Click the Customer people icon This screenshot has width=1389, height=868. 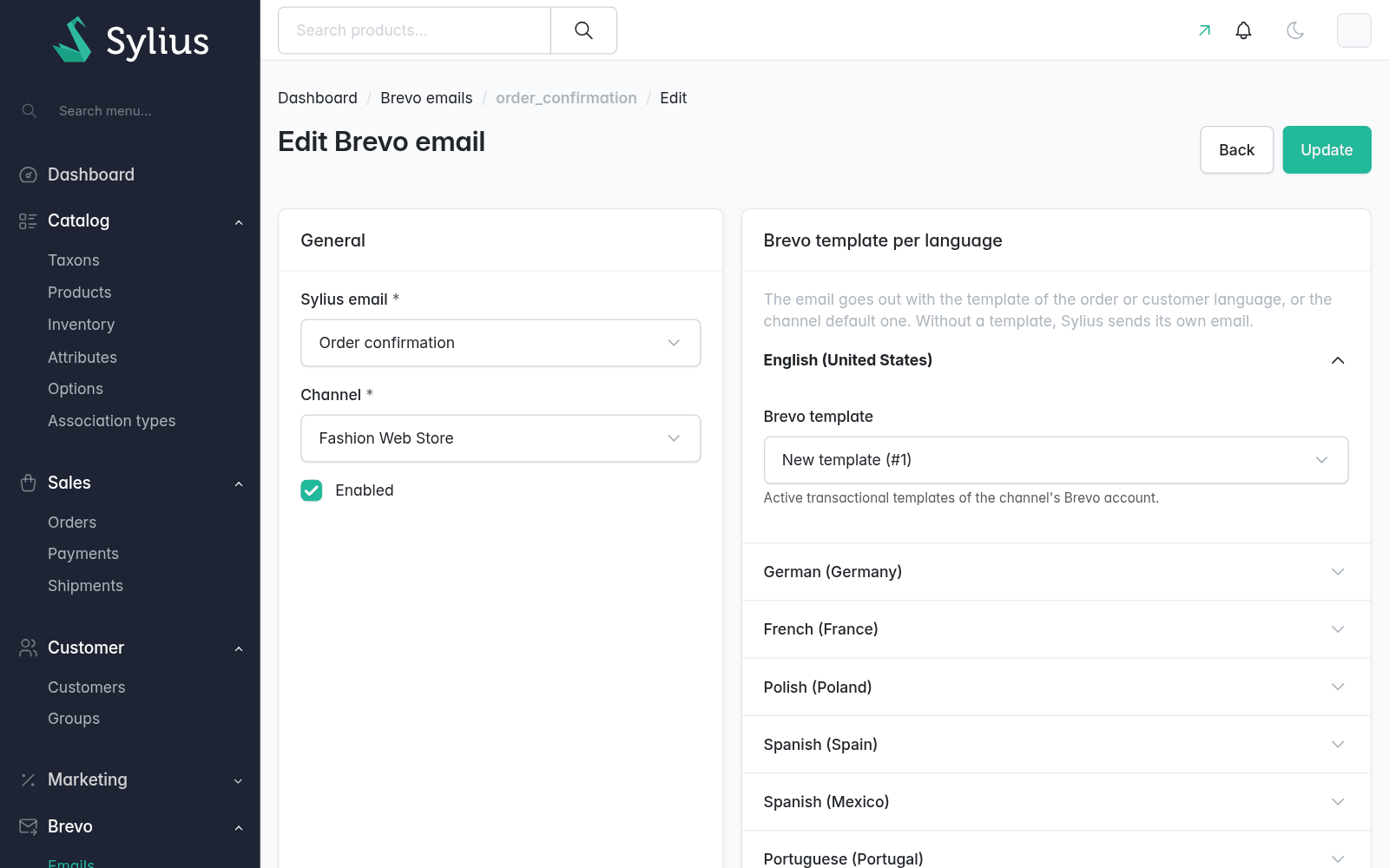29,648
